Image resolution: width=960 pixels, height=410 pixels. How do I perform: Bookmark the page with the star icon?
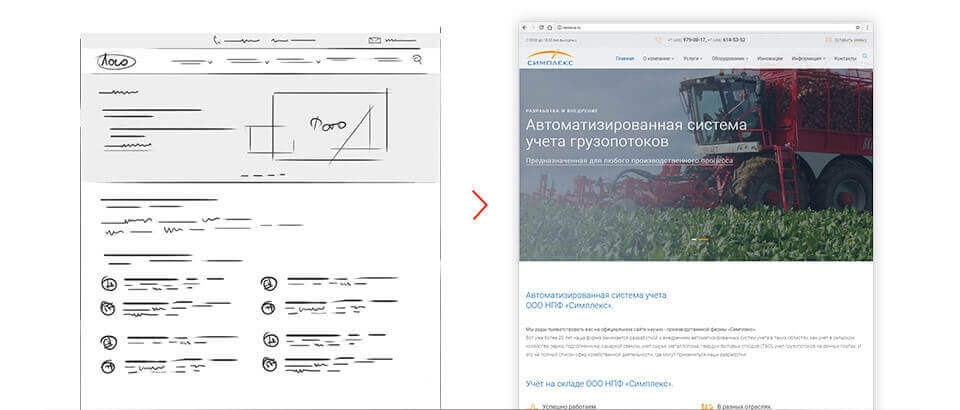pos(858,28)
